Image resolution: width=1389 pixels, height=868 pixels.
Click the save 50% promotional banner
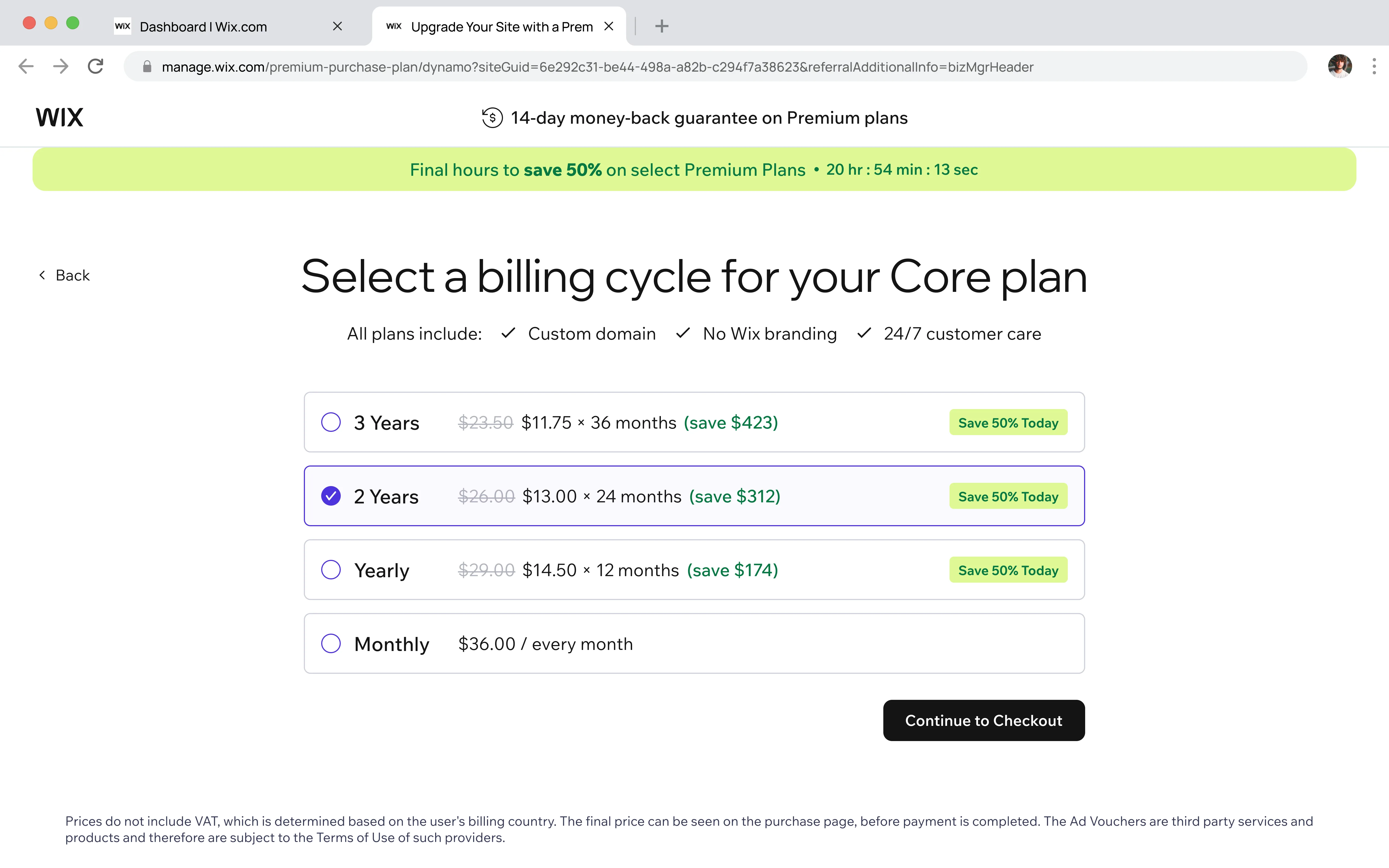(x=694, y=169)
